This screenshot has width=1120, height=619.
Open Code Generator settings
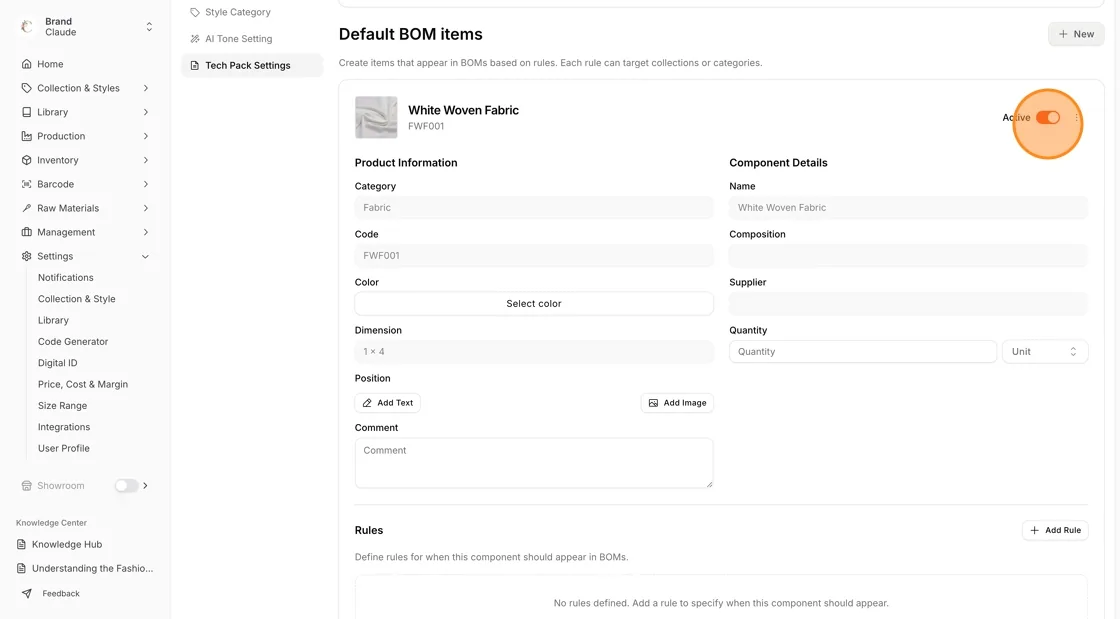[x=73, y=342]
